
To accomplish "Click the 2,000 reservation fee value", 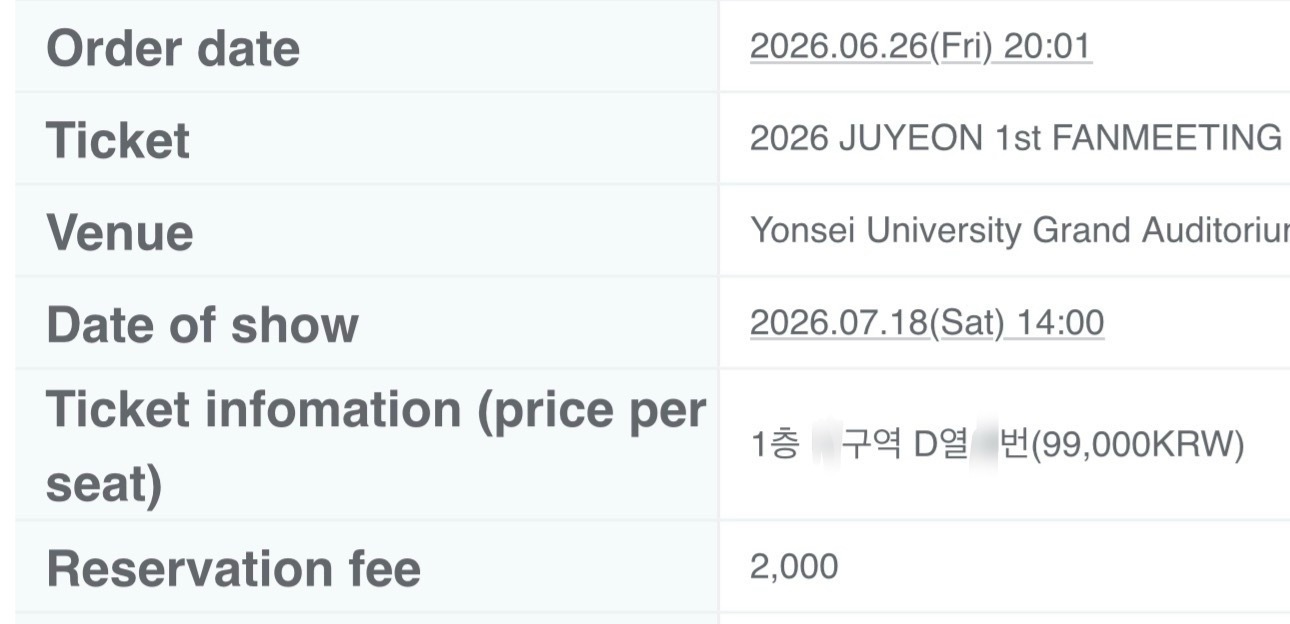I will pos(794,567).
